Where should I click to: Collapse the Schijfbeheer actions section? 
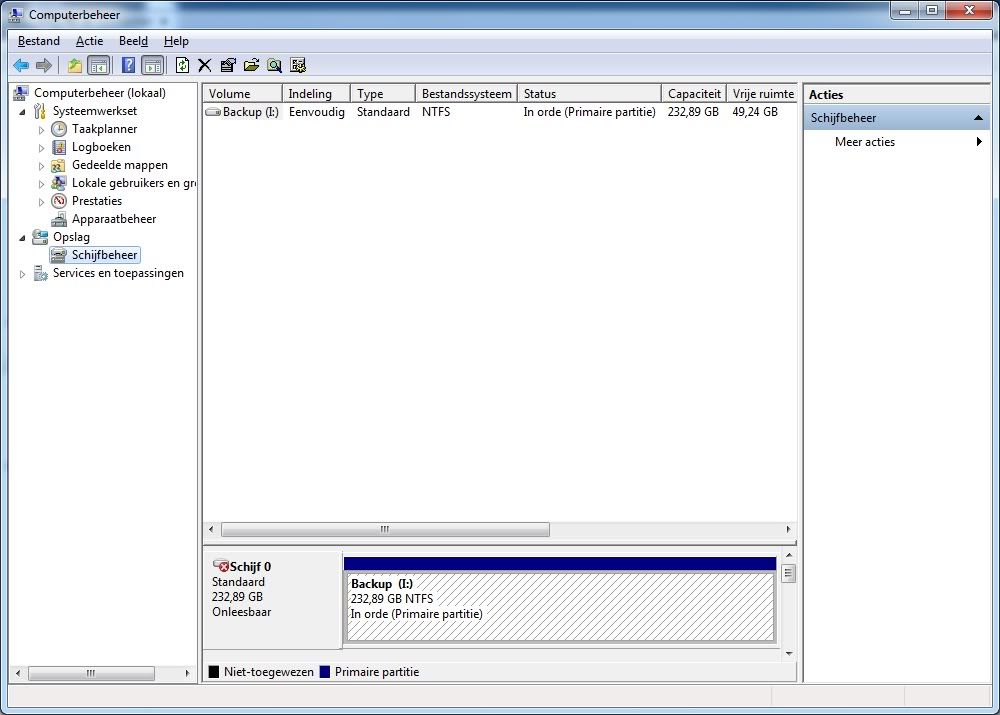(978, 118)
